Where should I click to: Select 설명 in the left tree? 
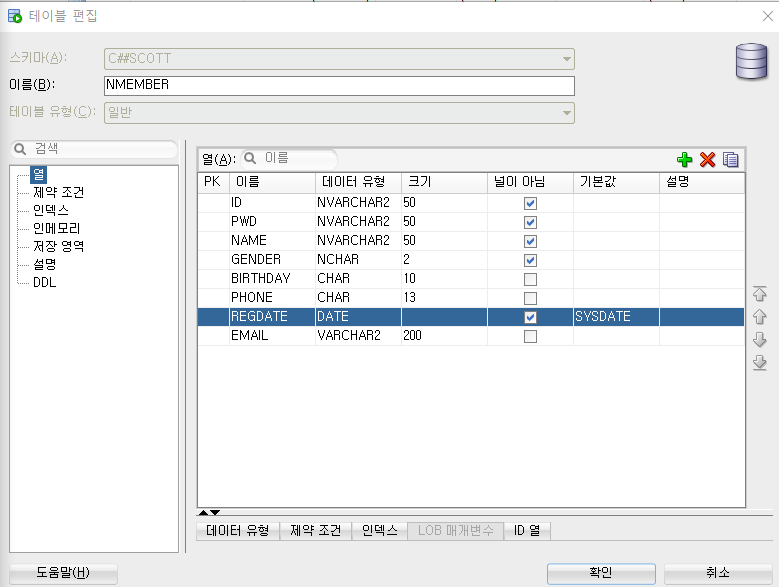tap(44, 264)
